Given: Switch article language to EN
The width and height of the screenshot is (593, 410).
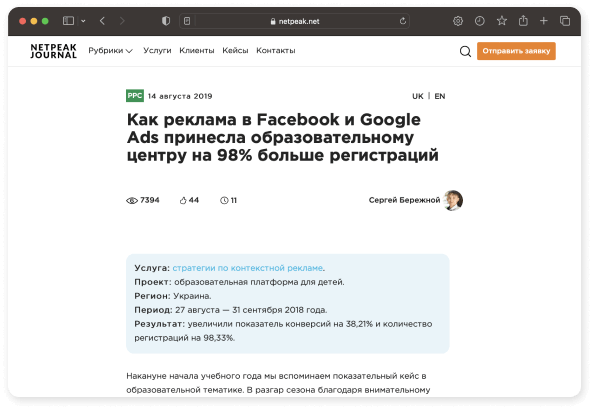Looking at the screenshot, I should 440,96.
